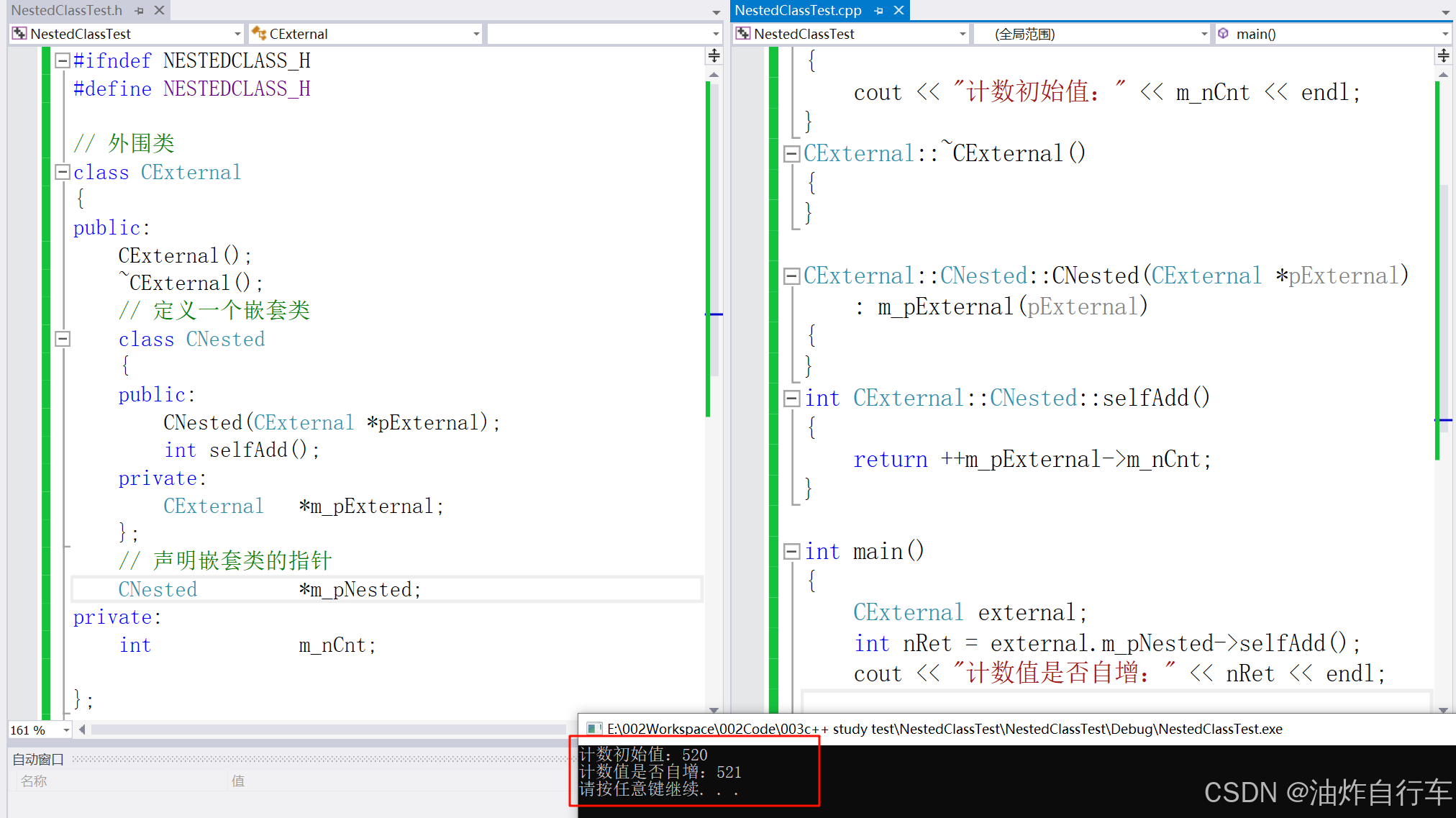This screenshot has width=1456, height=818.
Task: Open right pane document list arrow
Action: tap(1445, 12)
